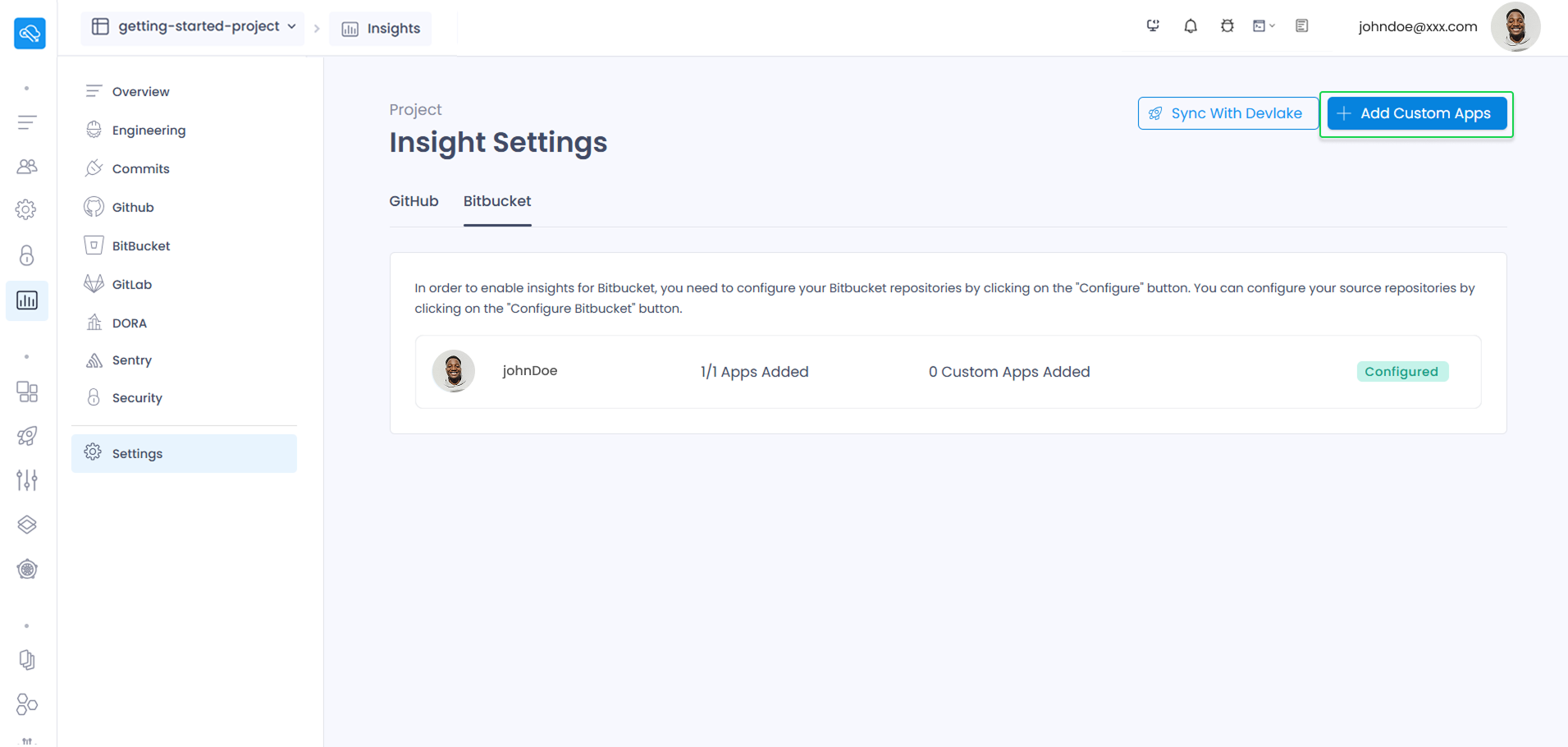
Task: Click the document icon in top header
Action: tap(1301, 26)
